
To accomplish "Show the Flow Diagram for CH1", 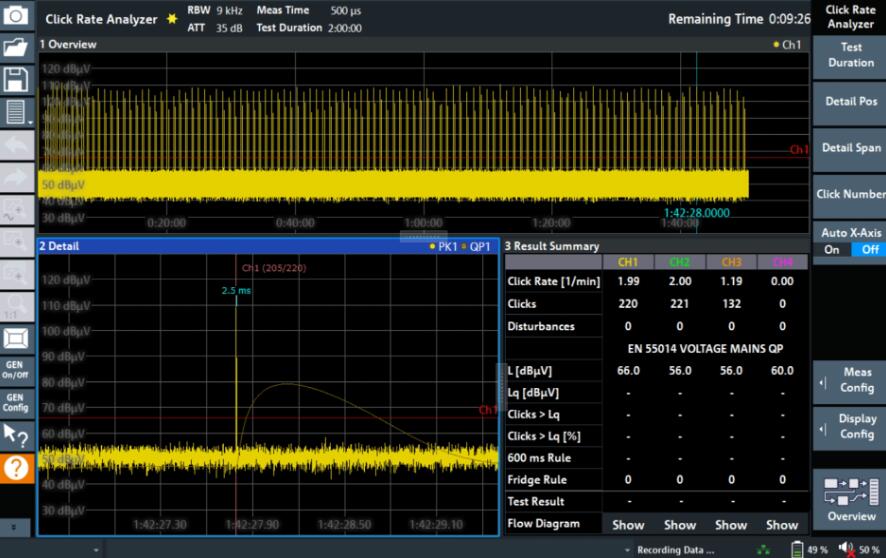I will click(628, 525).
